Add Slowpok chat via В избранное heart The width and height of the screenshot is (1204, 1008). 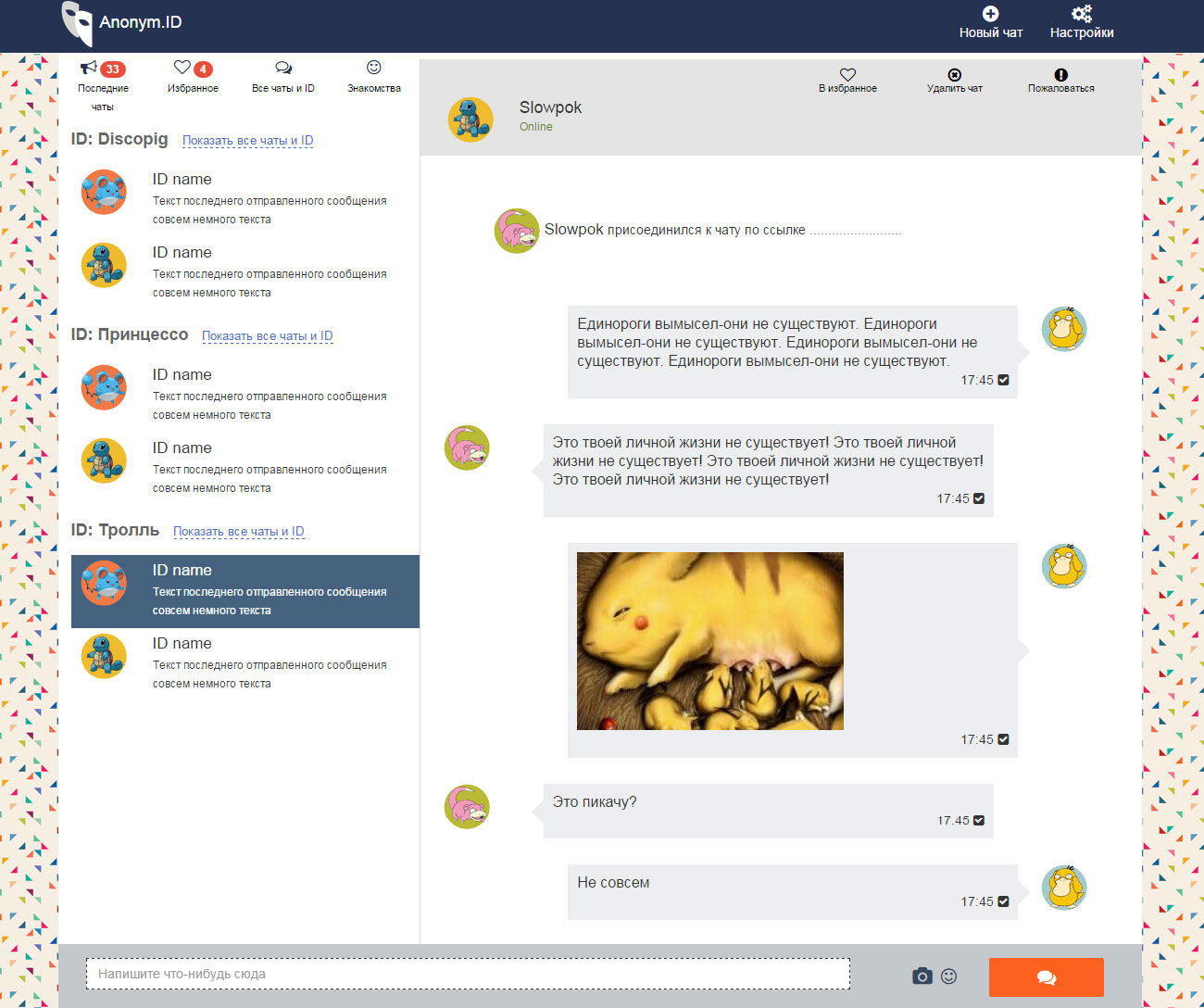847,81
